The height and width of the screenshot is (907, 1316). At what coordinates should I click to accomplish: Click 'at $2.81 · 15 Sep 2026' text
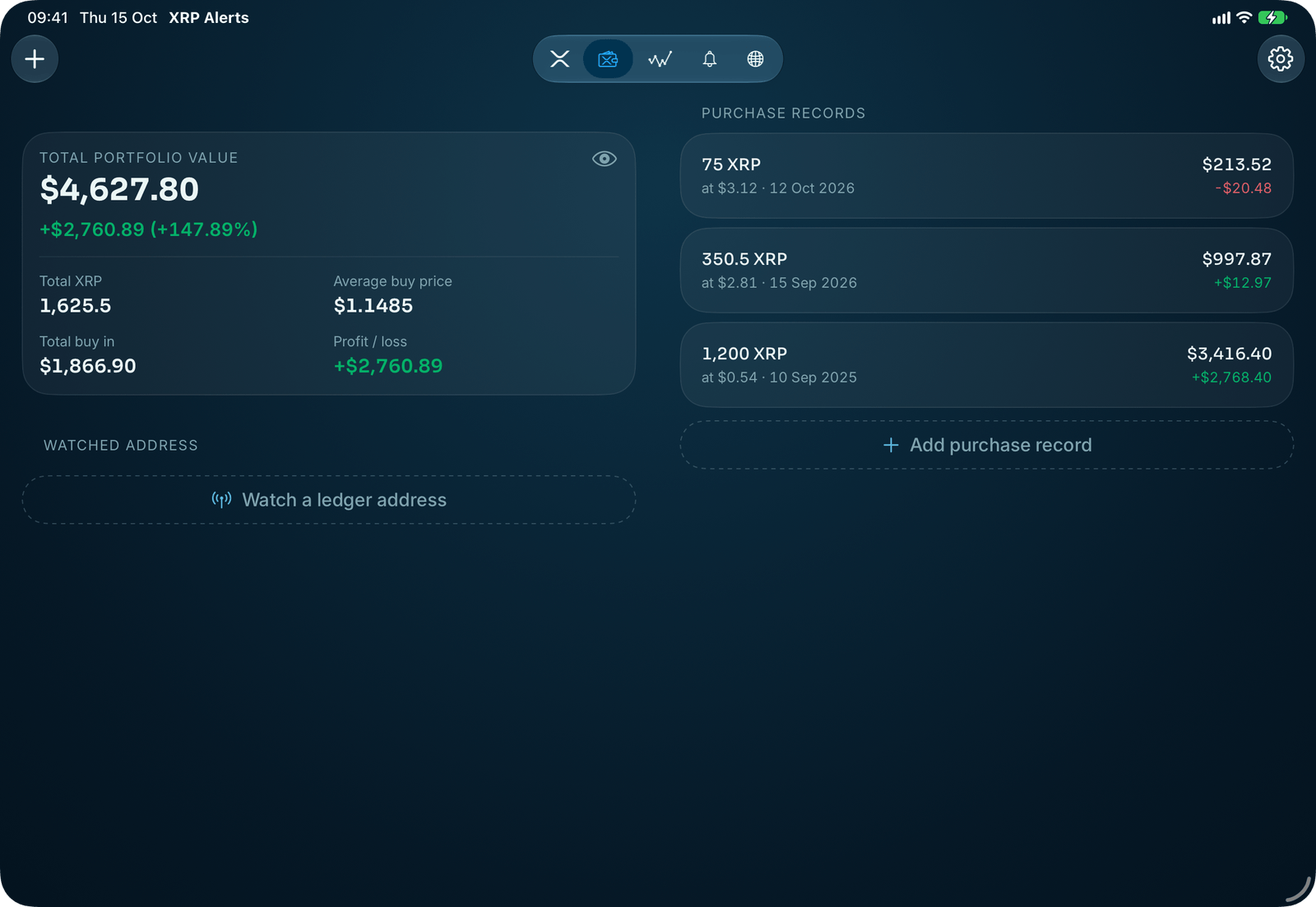pyautogui.click(x=779, y=283)
